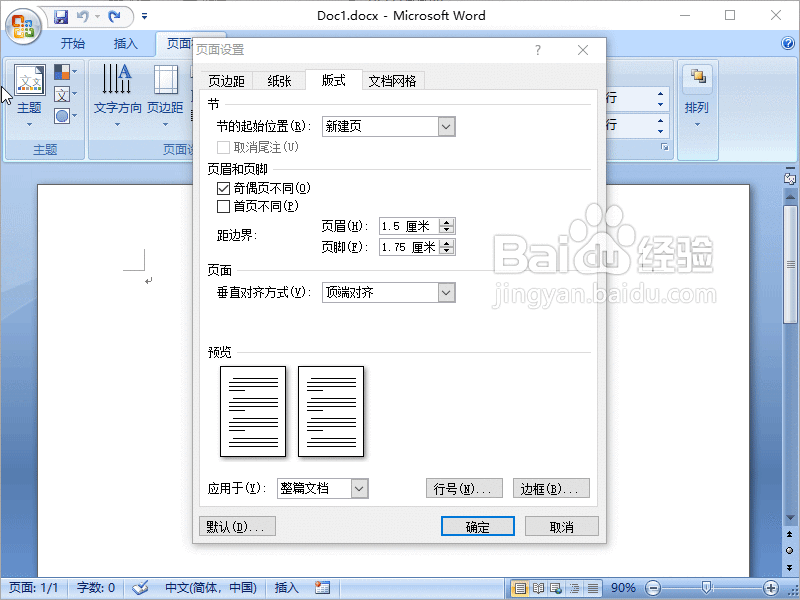Click the macro recording icon in status bar
Screen dimensions: 800x600
[322, 587]
